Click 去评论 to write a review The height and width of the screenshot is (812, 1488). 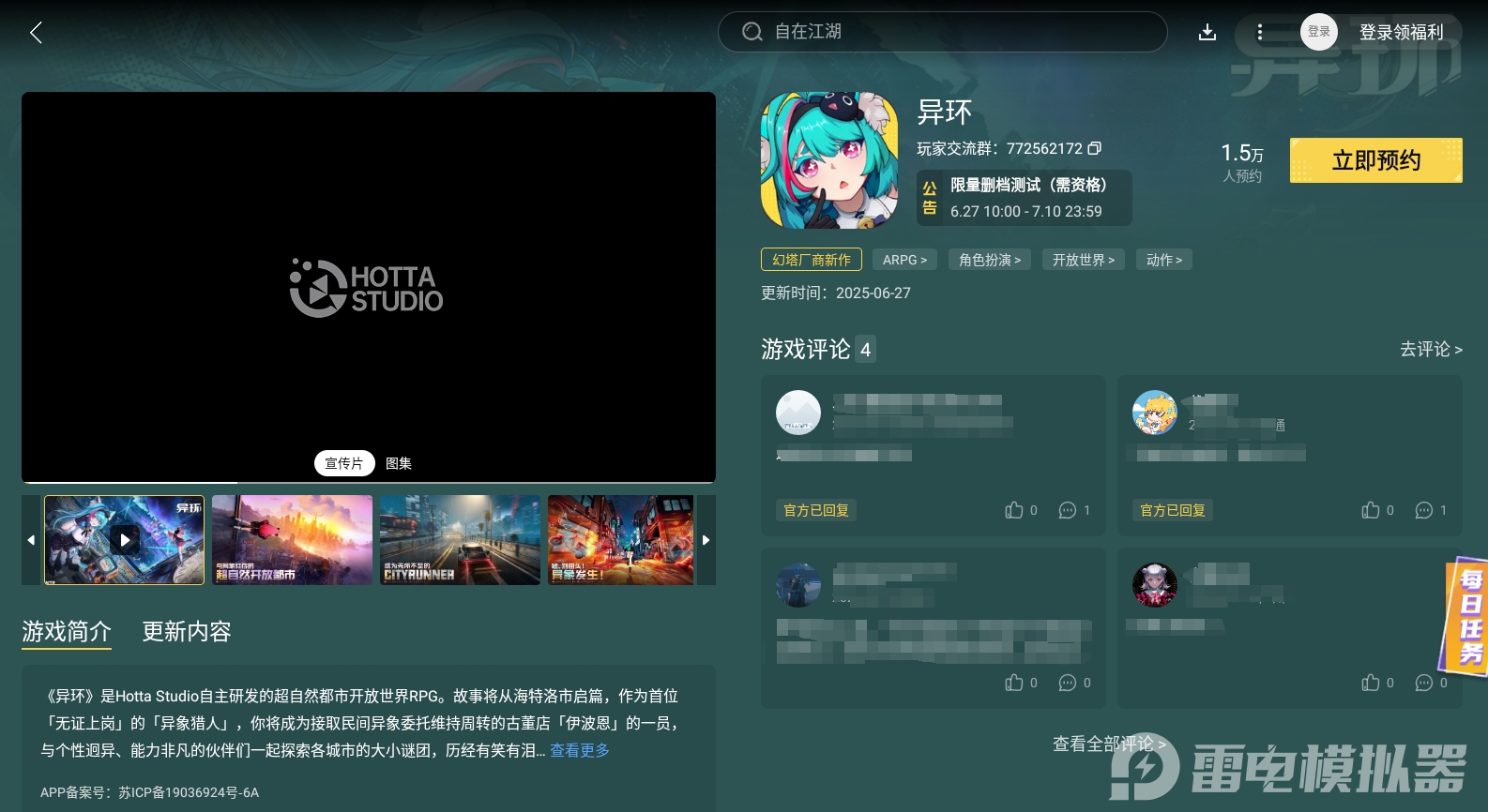click(x=1431, y=349)
